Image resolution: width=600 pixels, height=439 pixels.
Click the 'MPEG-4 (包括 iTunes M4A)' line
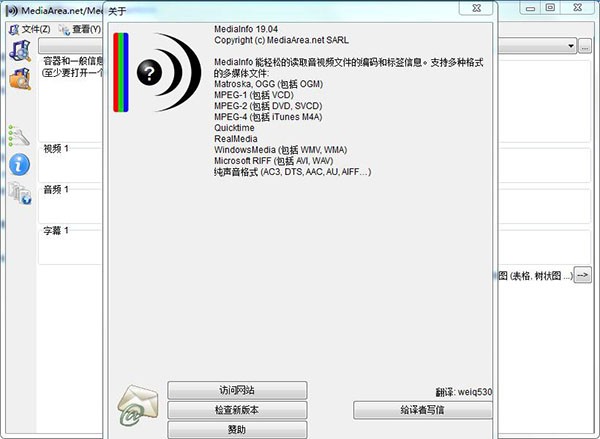(268, 117)
